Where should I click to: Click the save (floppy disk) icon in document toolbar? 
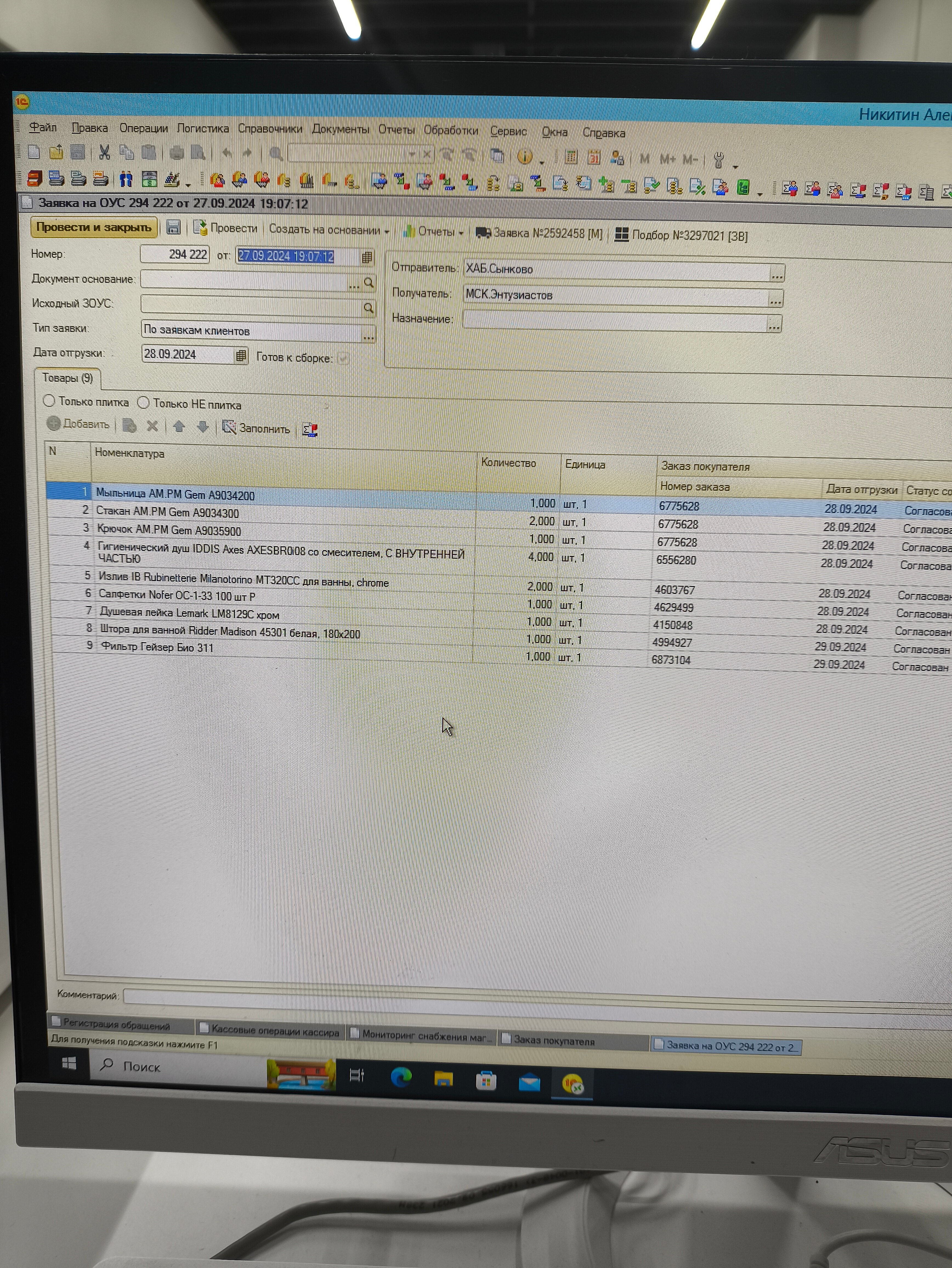click(x=173, y=228)
